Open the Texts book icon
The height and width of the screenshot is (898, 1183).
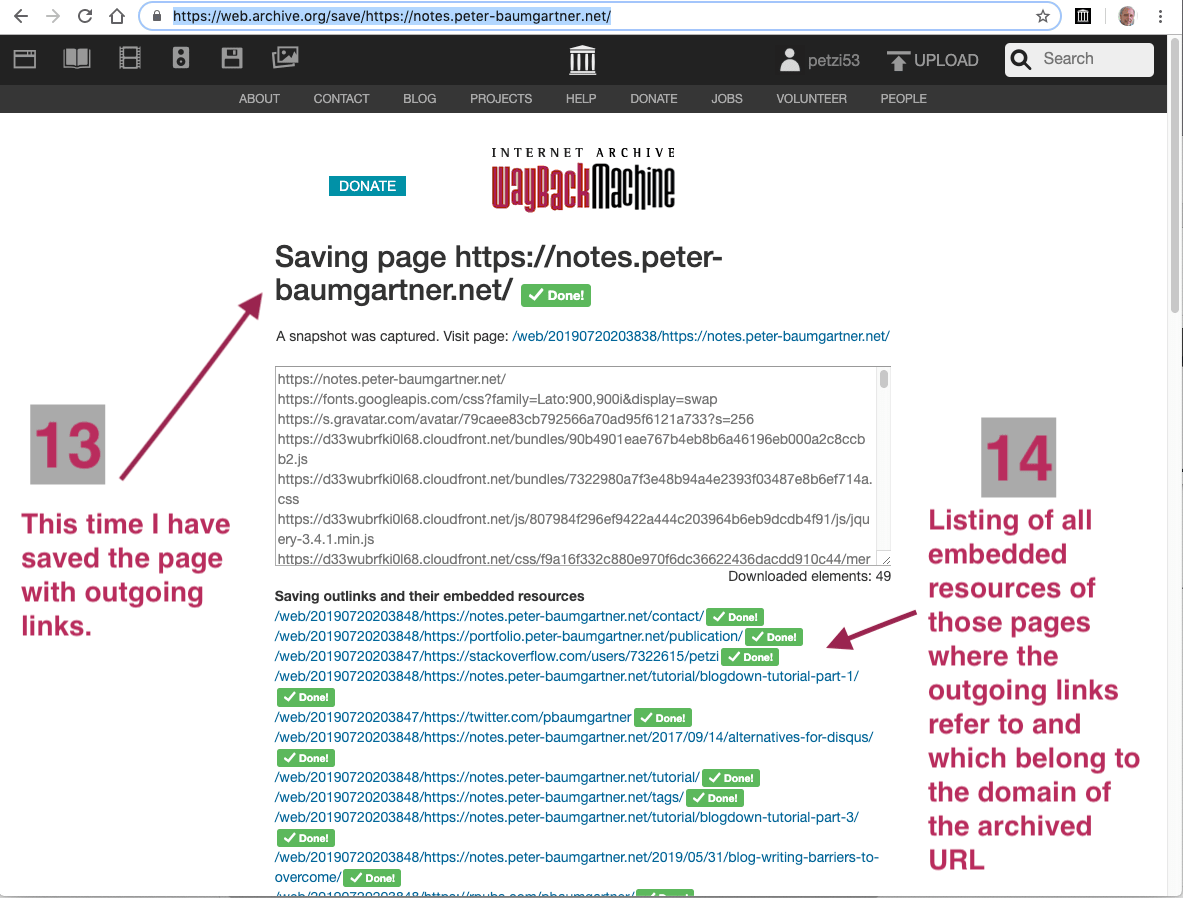[77, 59]
